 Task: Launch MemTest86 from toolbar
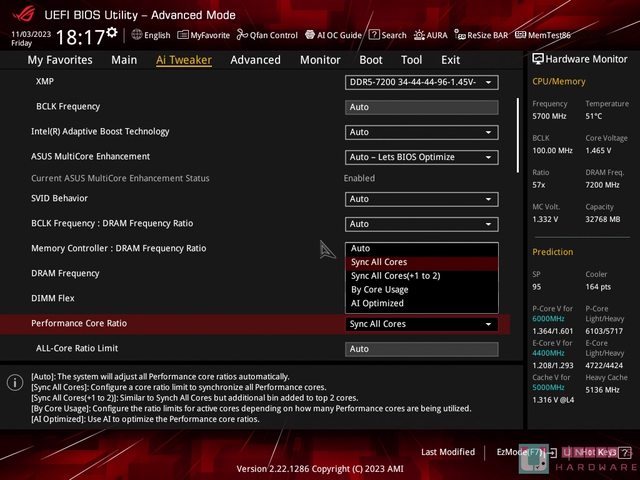[542, 35]
